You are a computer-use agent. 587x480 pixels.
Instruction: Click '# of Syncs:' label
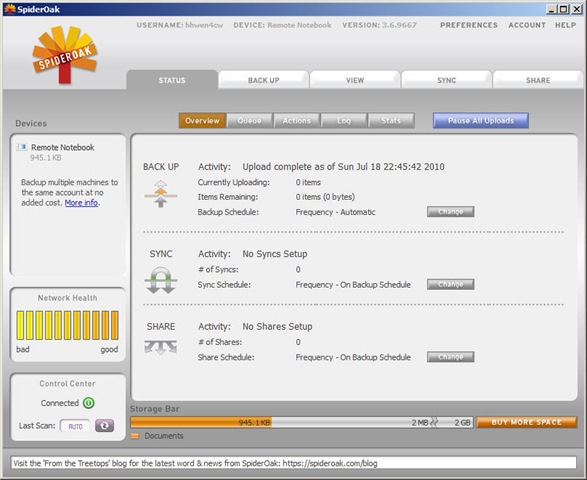(x=218, y=270)
